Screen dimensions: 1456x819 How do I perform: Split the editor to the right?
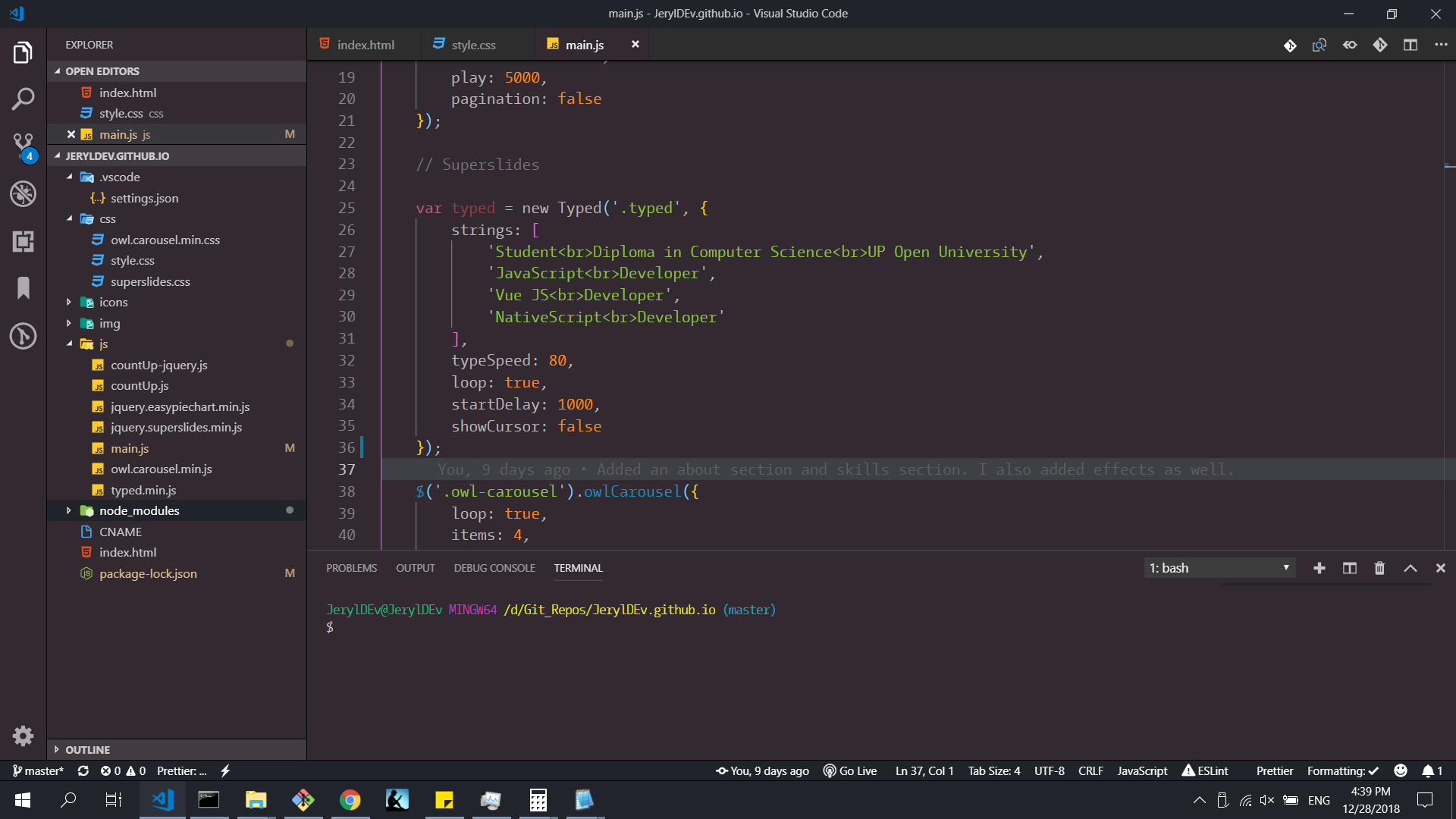coord(1410,45)
